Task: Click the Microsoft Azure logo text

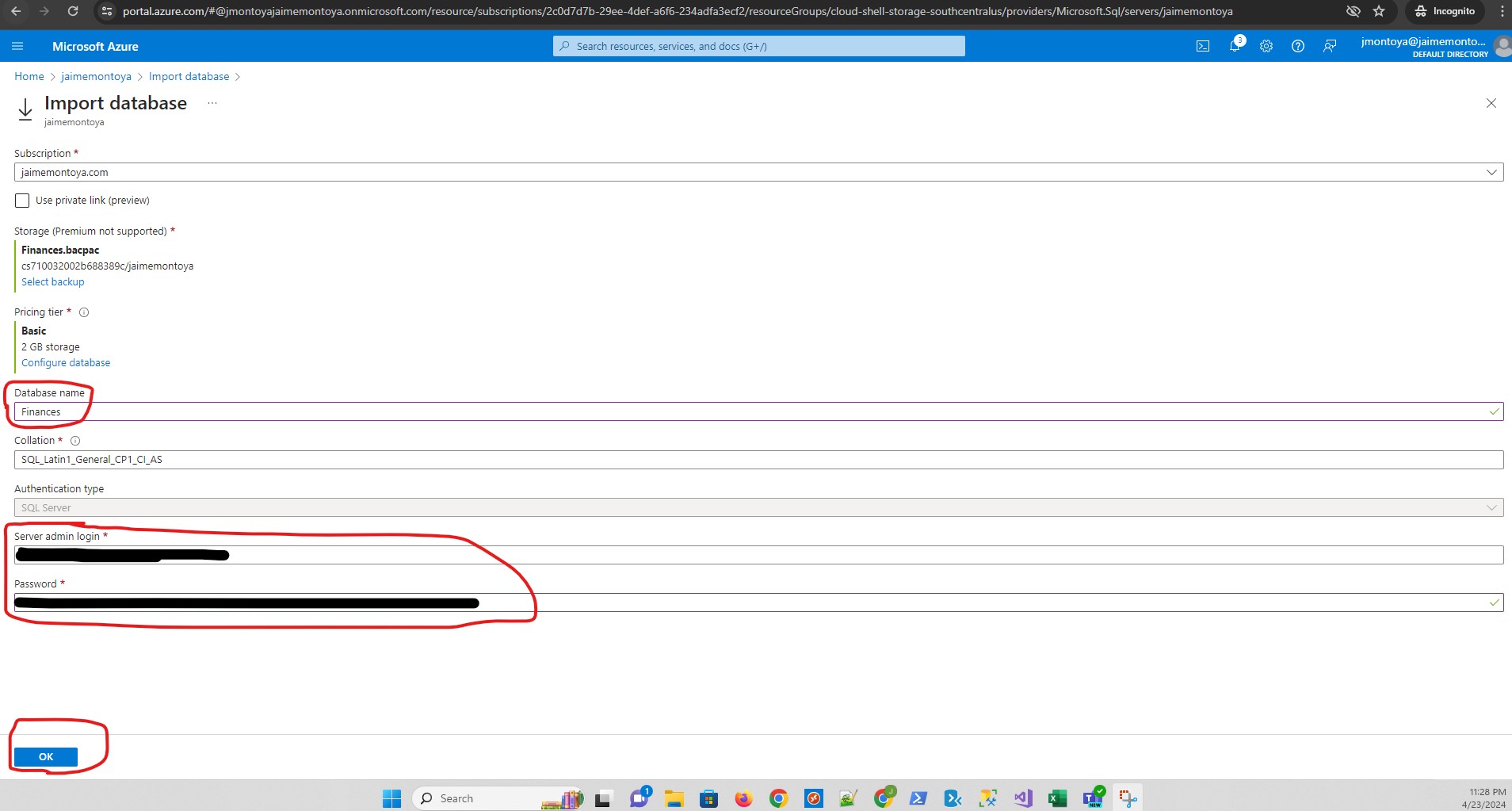Action: click(95, 46)
